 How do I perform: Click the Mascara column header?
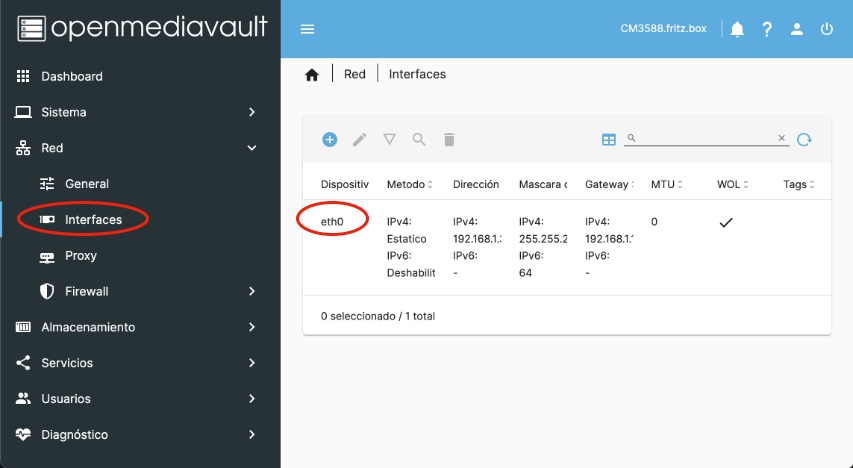(543, 184)
